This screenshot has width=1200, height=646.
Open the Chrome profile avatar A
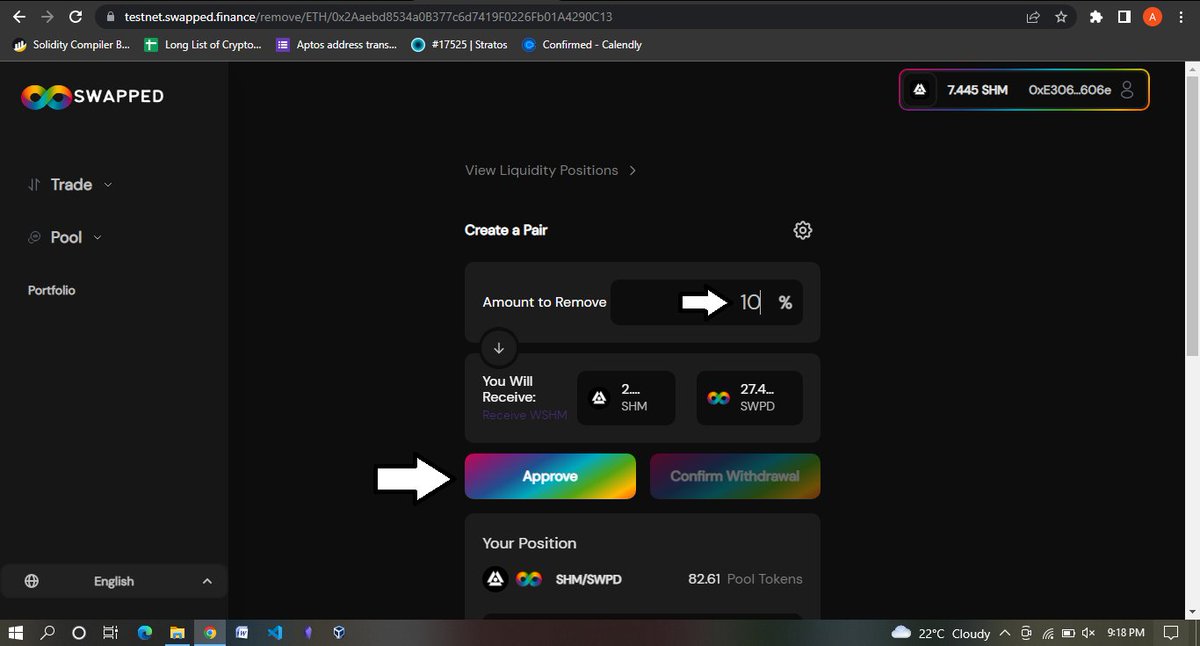[x=1152, y=17]
